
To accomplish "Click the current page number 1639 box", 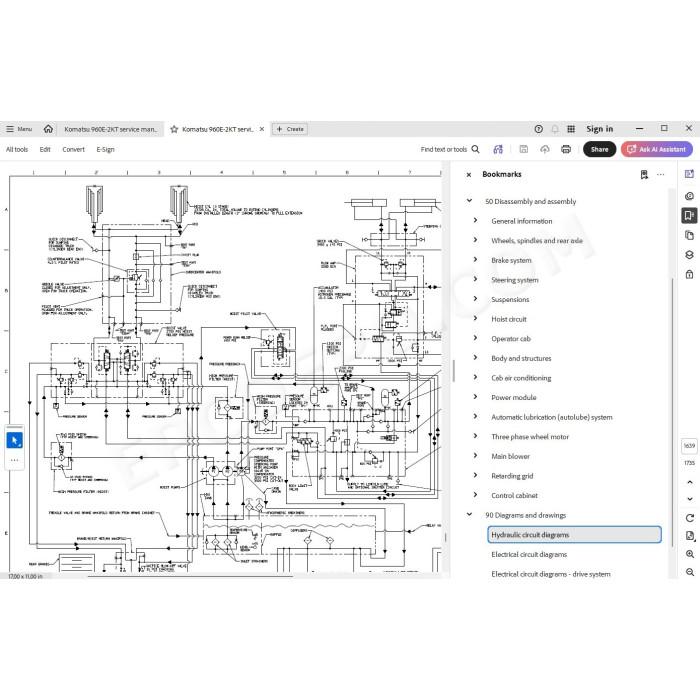I will (689, 446).
